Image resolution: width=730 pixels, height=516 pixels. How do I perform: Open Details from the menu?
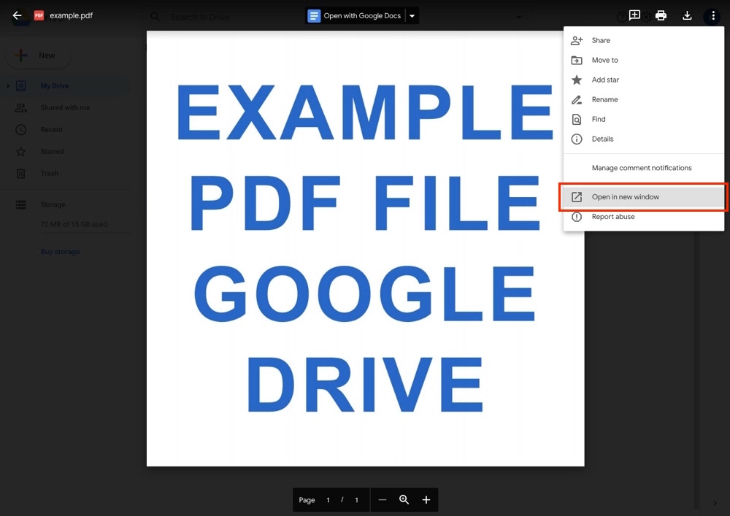pos(643,139)
